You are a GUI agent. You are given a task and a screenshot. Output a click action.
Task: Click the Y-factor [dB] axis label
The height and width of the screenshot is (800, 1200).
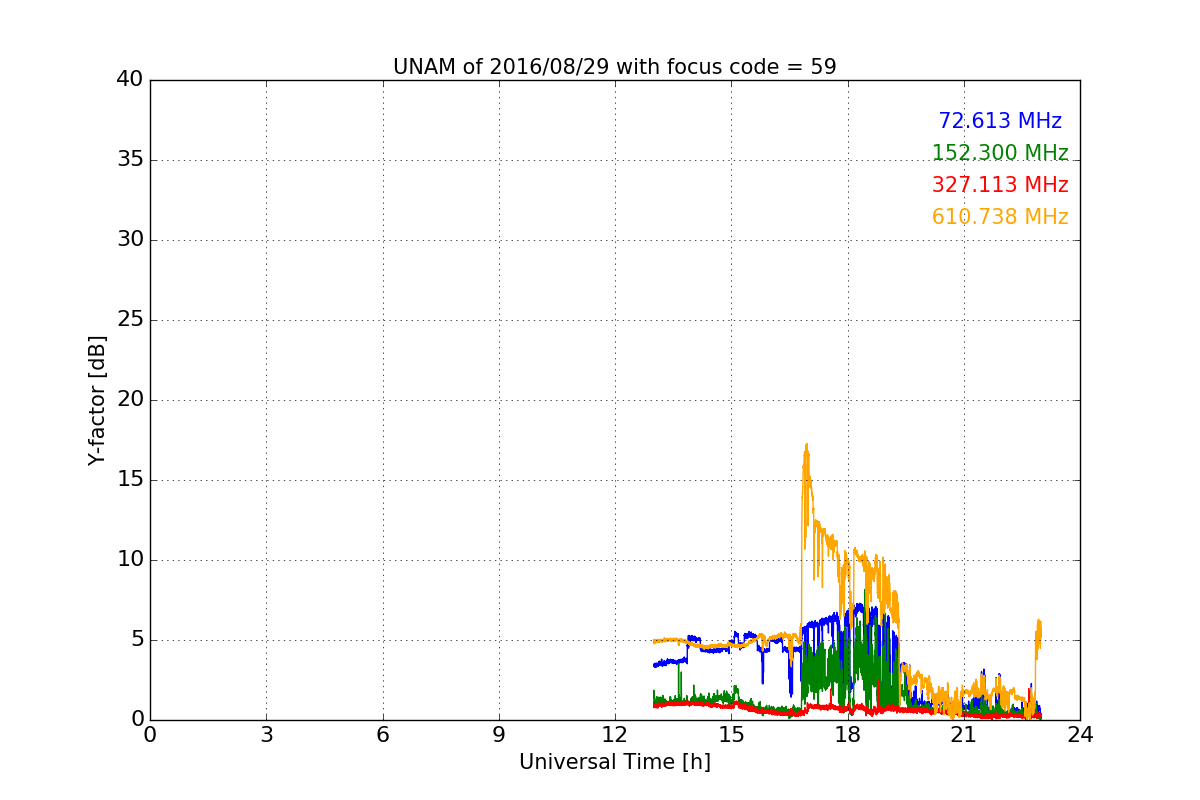[x=97, y=400]
